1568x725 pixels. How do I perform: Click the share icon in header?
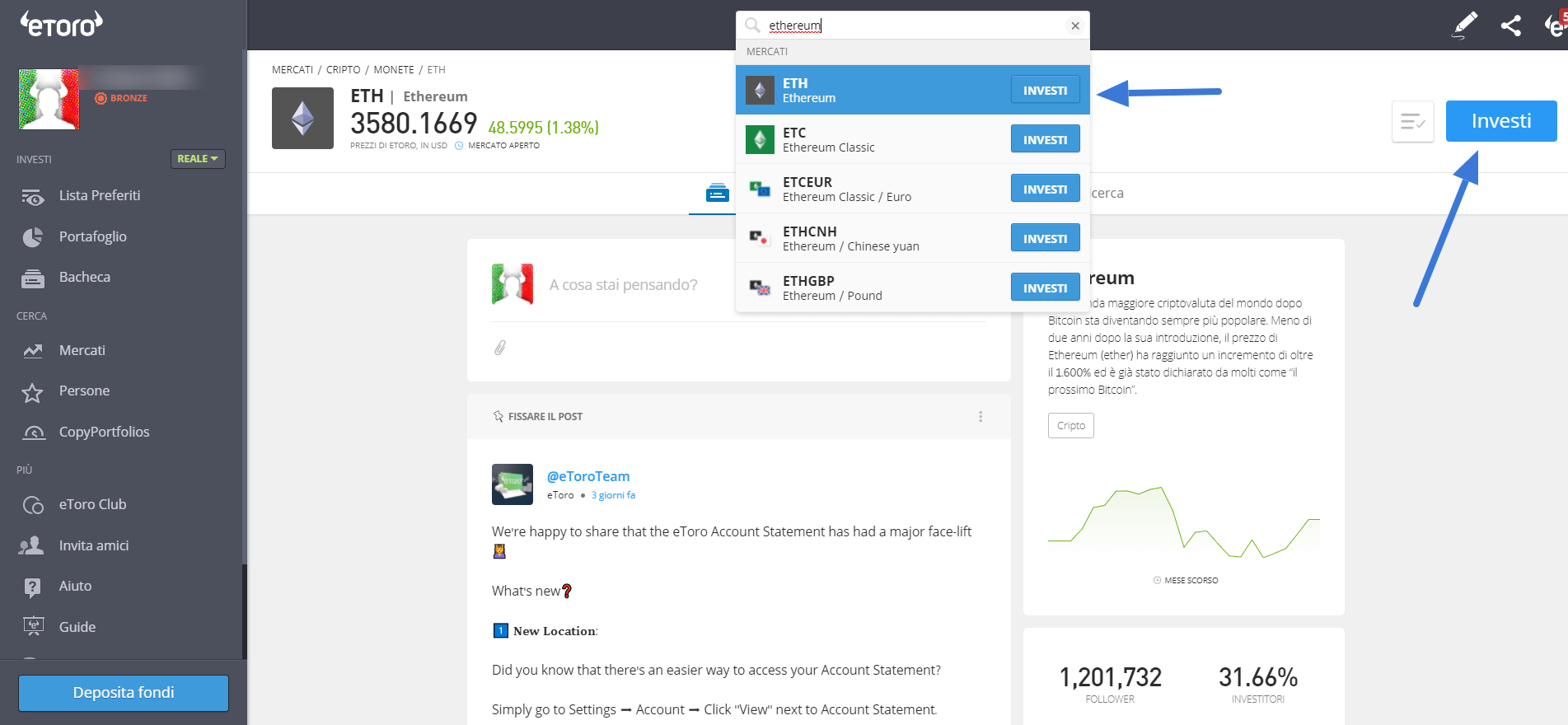(x=1511, y=26)
